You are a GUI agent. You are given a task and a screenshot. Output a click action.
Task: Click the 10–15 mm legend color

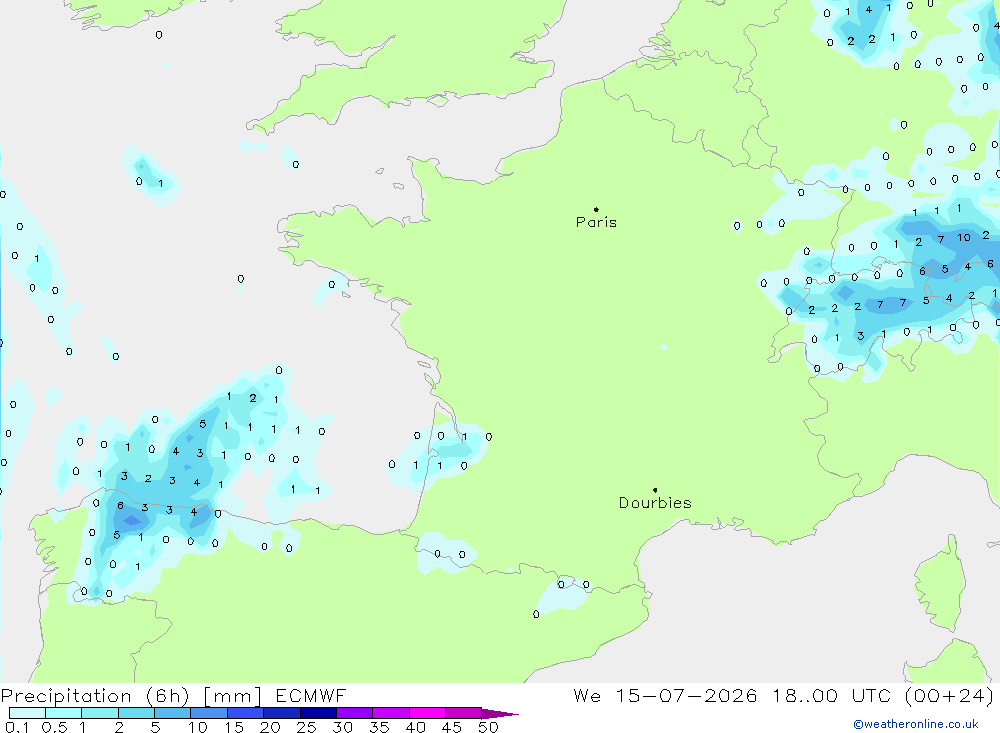pos(209,713)
